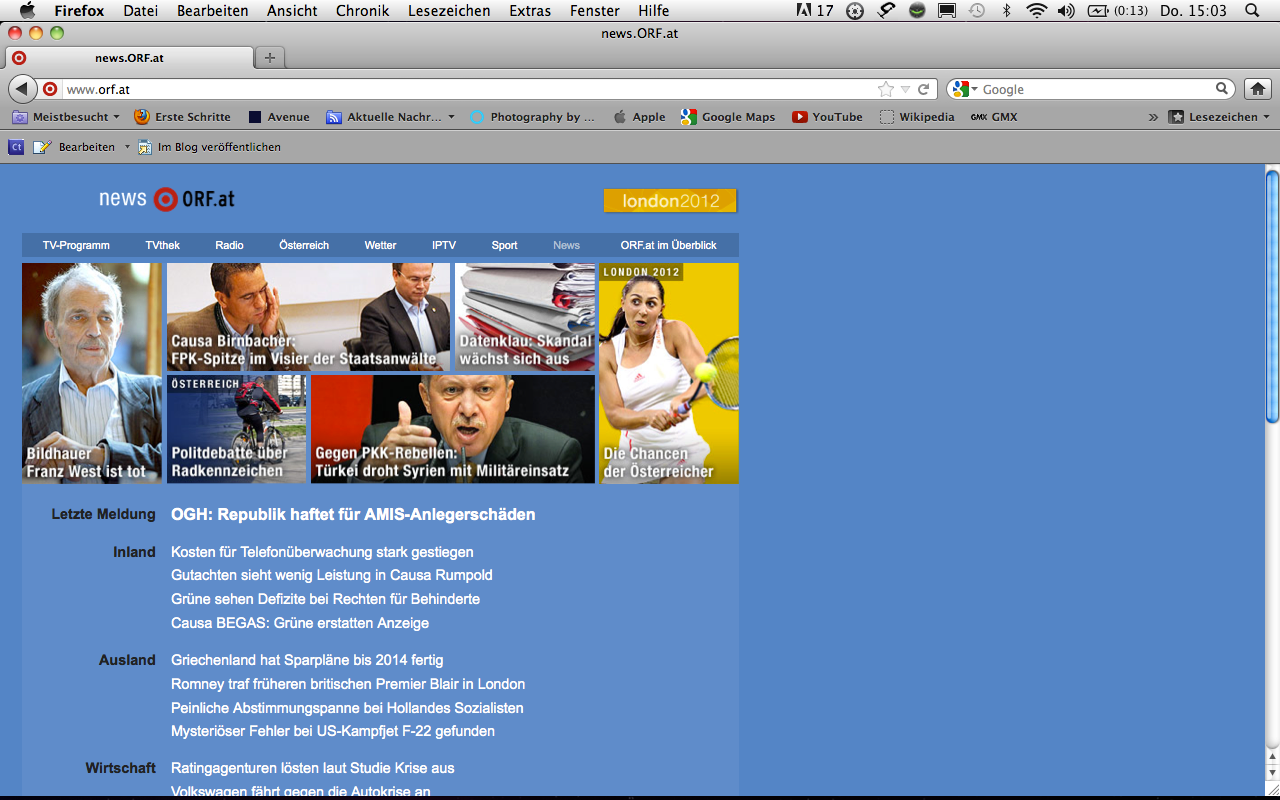Screen dimensions: 1280x800
Task: Click the Ct toolbar icon
Action: point(16,147)
